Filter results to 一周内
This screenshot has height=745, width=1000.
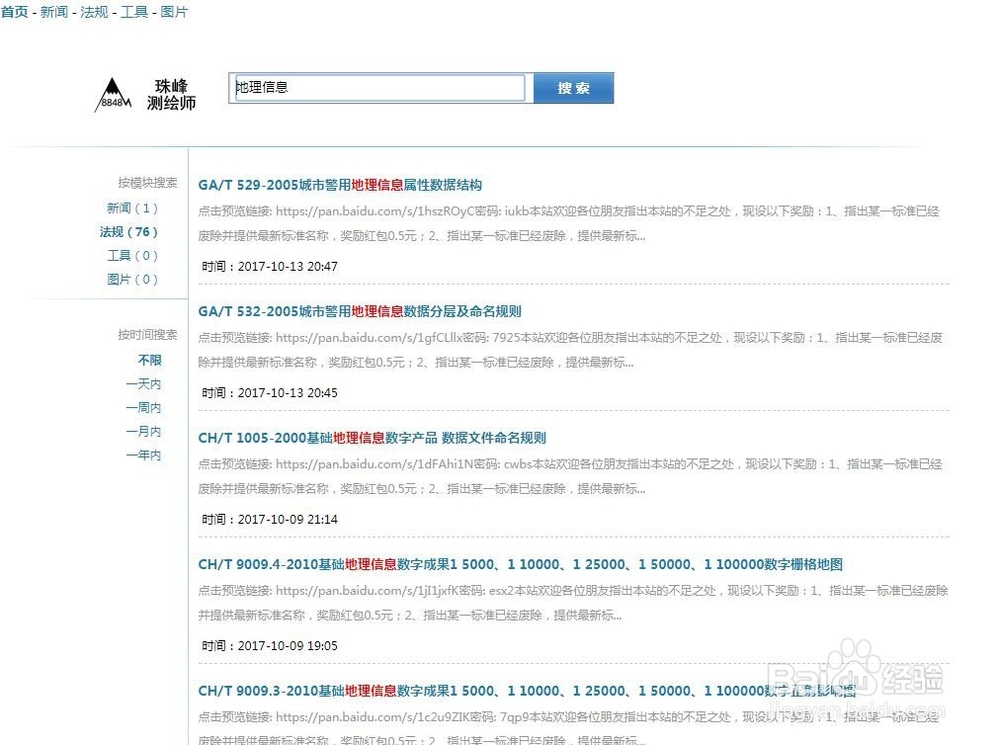coord(143,407)
